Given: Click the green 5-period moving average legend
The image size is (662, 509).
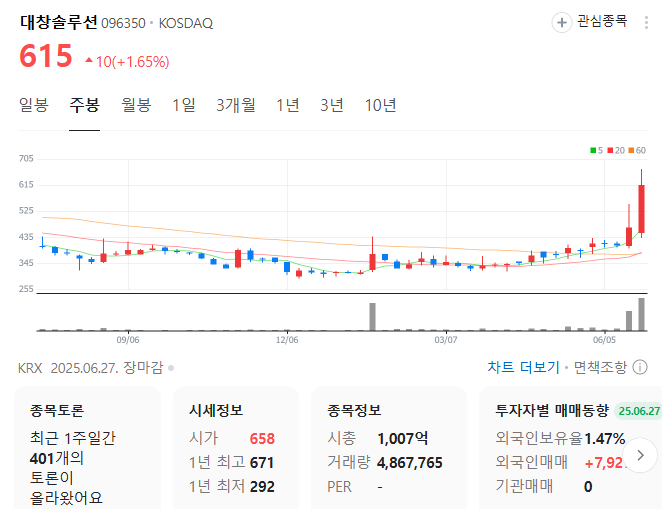Looking at the screenshot, I should click(596, 150).
